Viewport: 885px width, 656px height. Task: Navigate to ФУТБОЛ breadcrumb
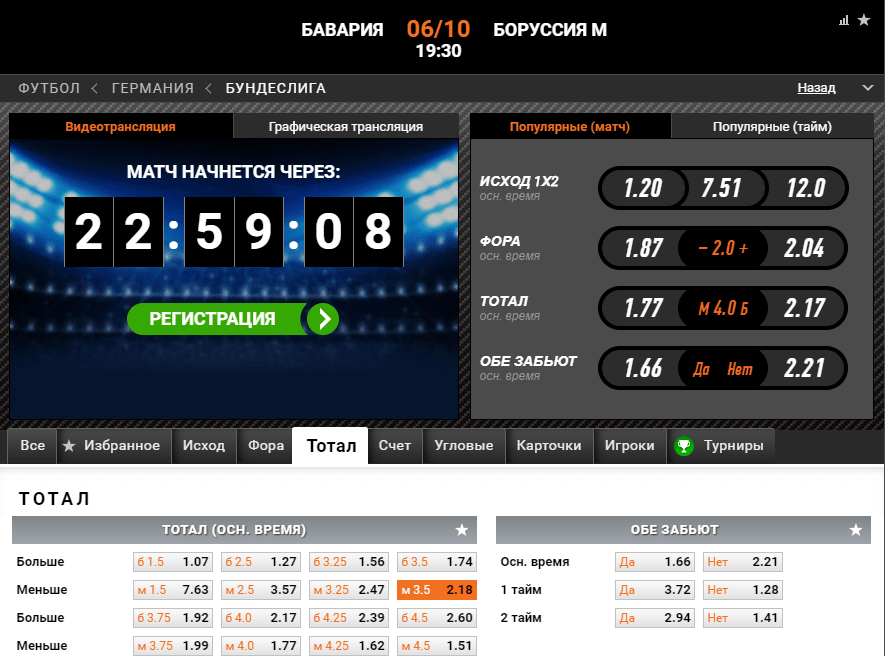pyautogui.click(x=49, y=89)
